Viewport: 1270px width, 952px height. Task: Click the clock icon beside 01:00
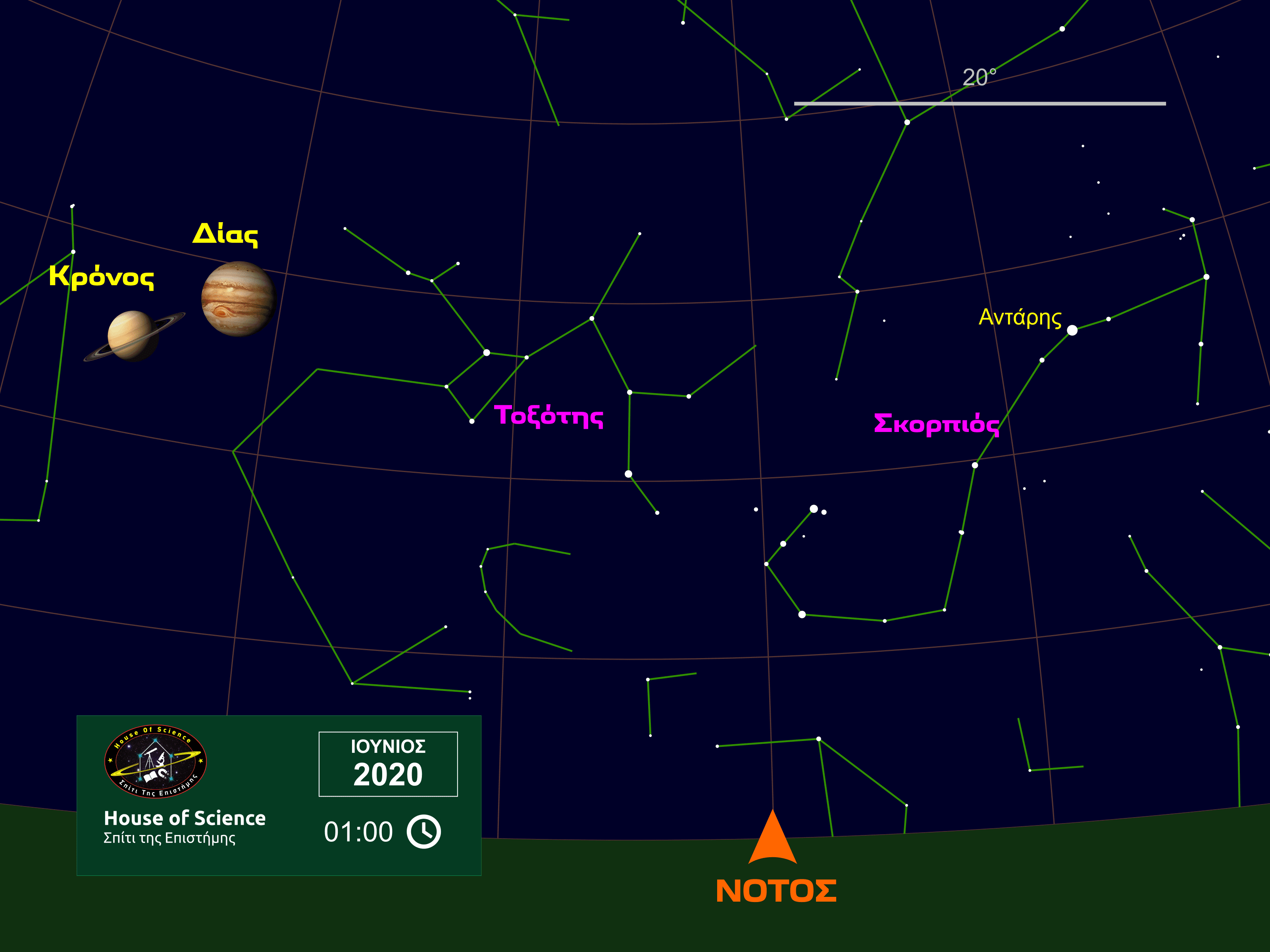tap(424, 831)
